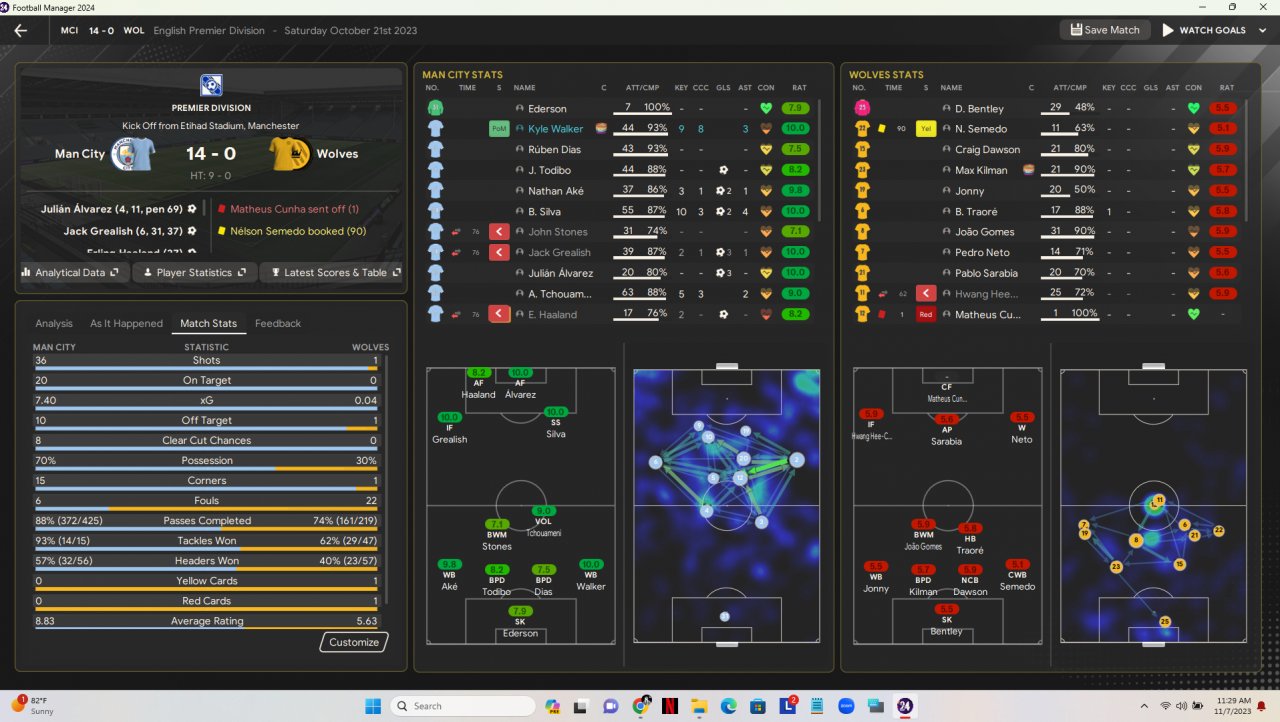1280x722 pixels.
Task: Click the xG statistic row
Action: 206,400
